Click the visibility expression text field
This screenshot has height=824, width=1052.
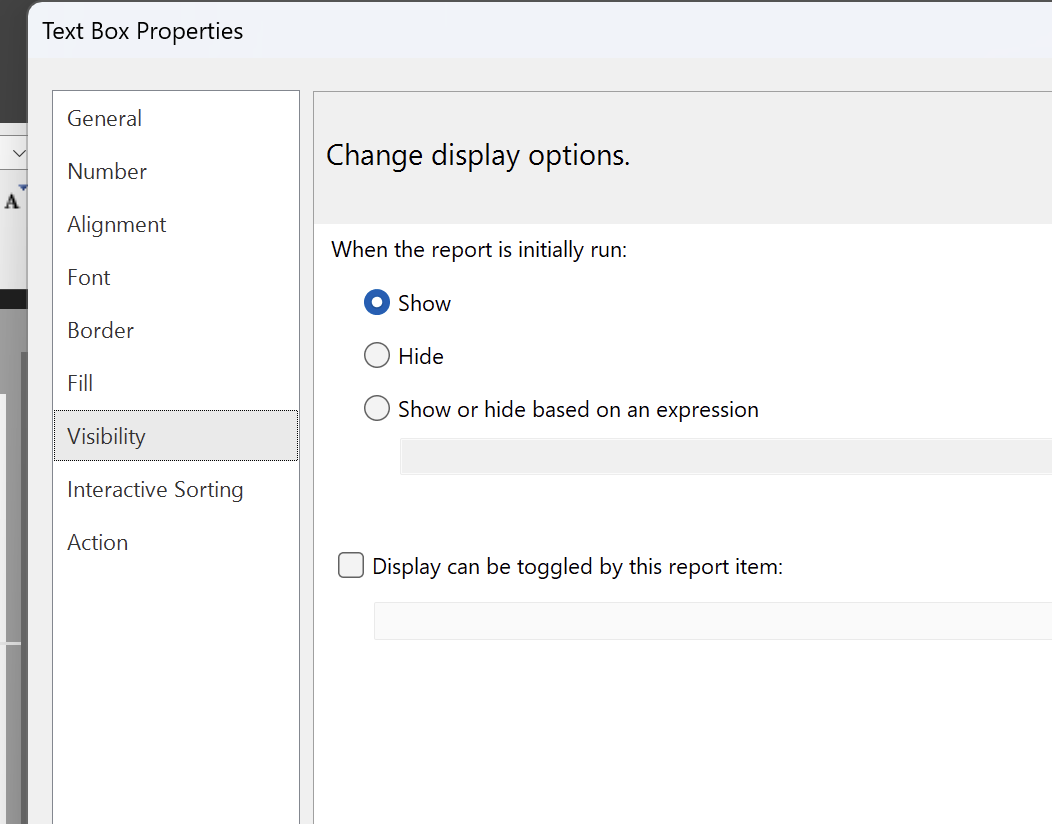[725, 456]
